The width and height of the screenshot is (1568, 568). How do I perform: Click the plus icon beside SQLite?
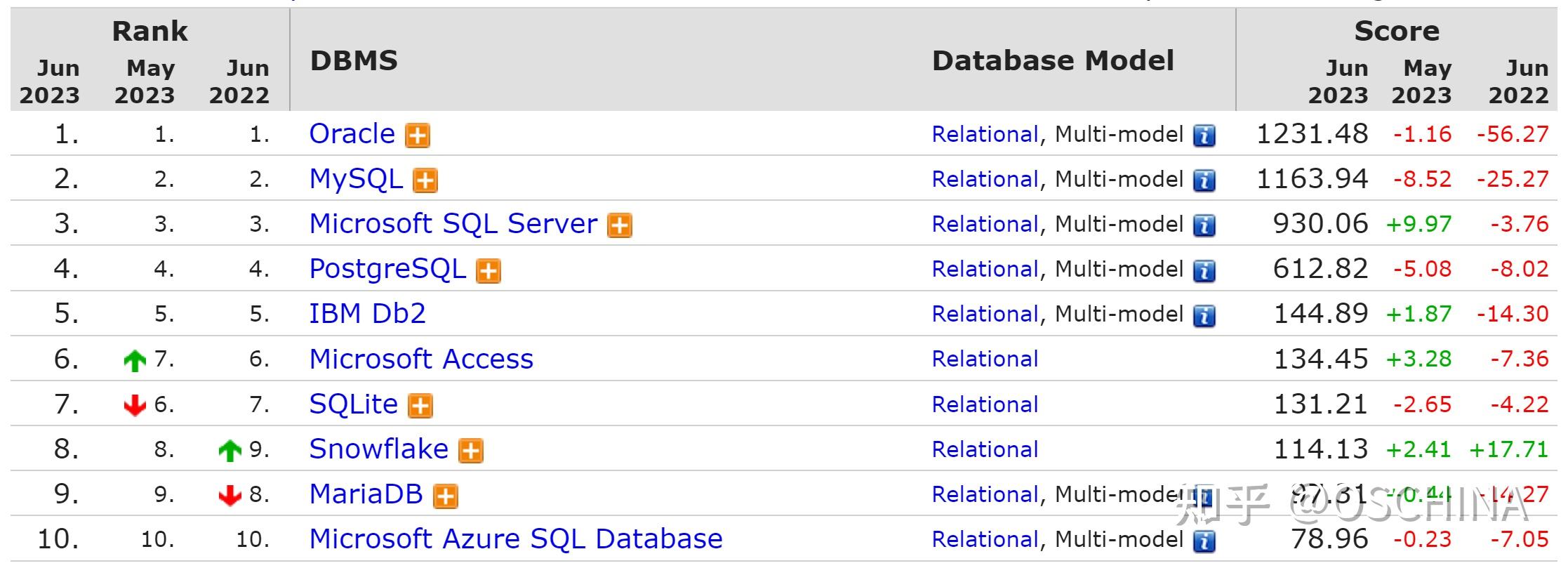tap(420, 406)
